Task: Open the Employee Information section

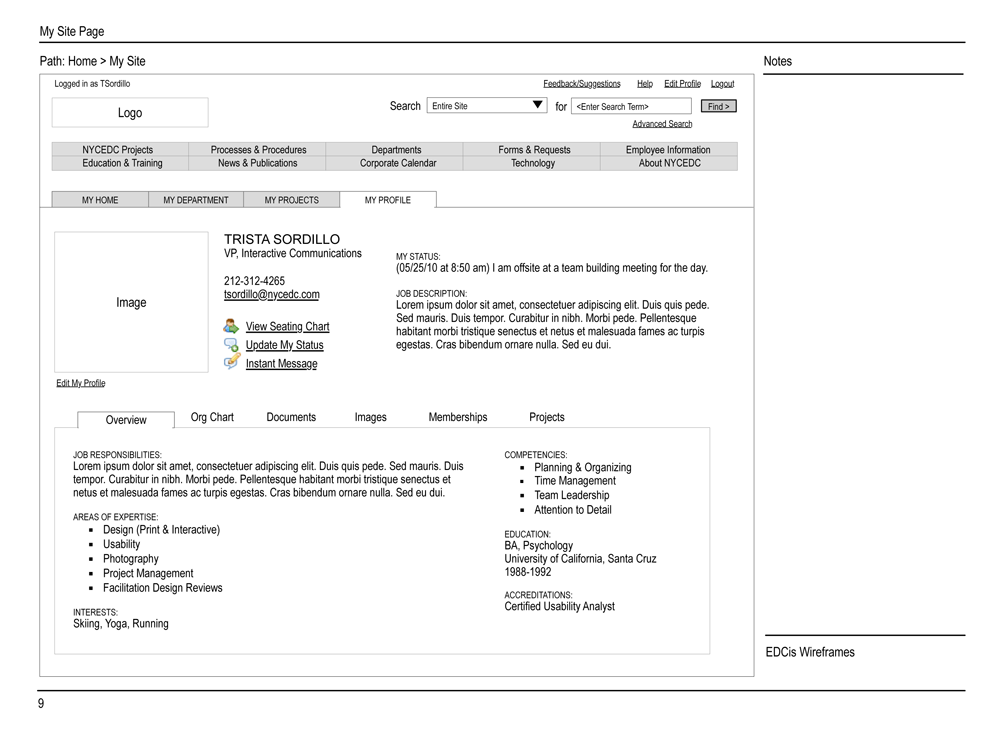Action: pyautogui.click(x=668, y=149)
